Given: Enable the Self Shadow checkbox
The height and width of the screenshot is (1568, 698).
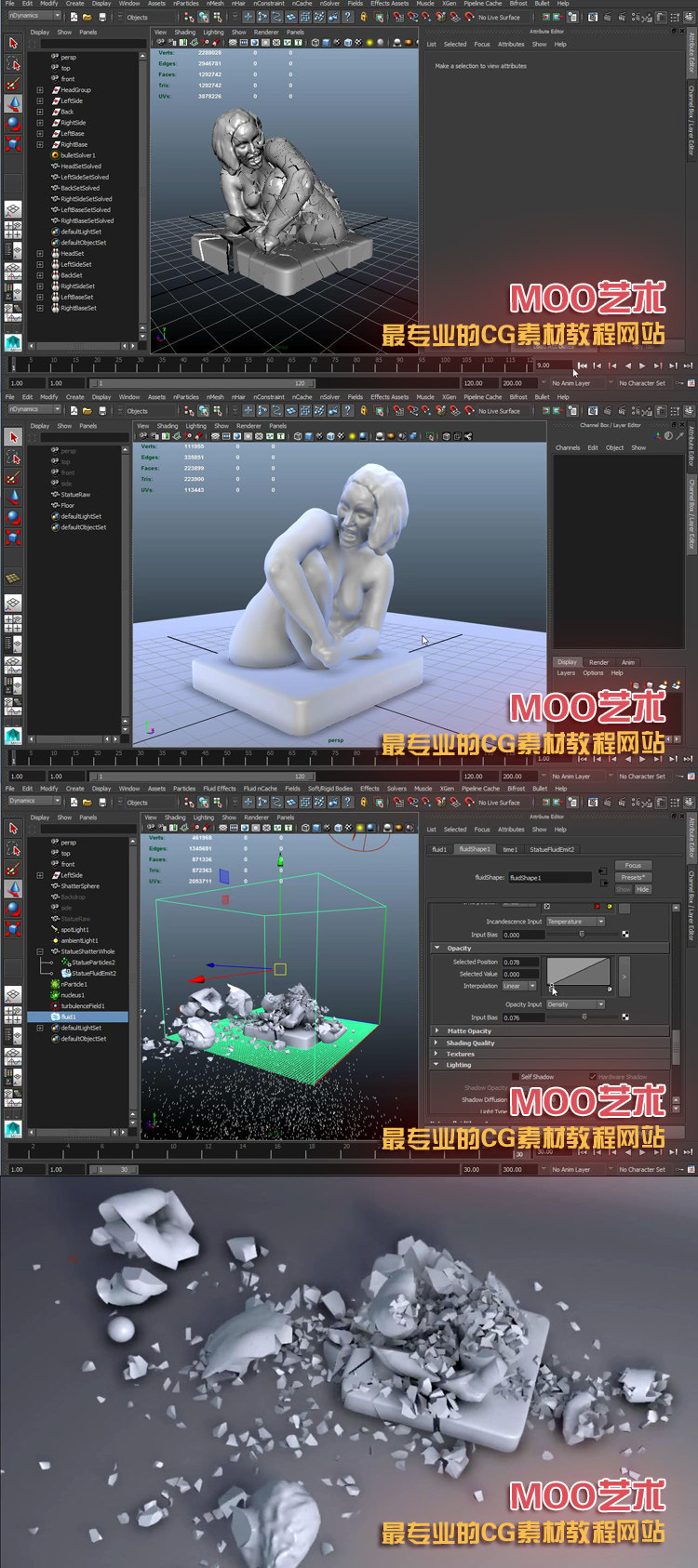Looking at the screenshot, I should click(514, 1076).
